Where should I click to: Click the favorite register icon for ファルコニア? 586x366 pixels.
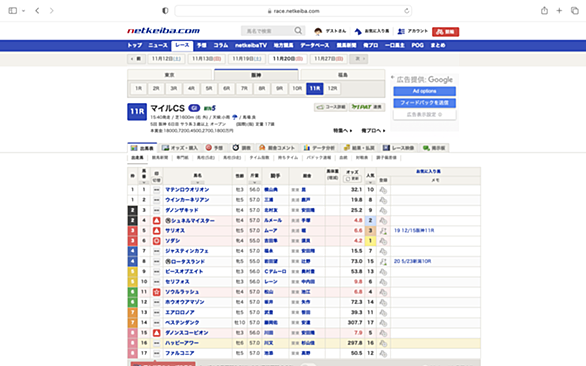tap(383, 353)
